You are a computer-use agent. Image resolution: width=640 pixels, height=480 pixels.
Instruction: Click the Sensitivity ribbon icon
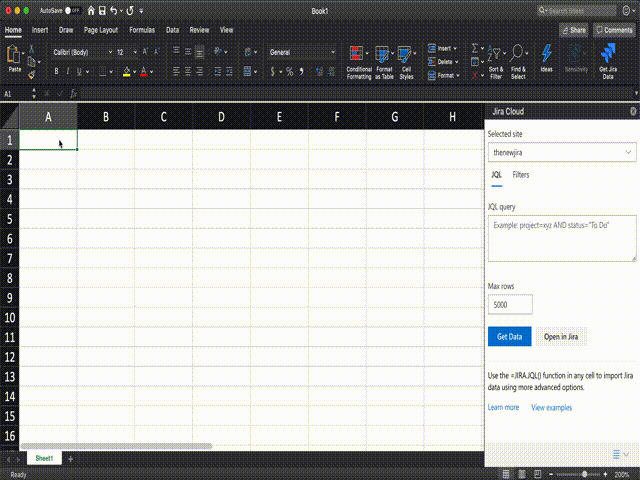pos(576,54)
